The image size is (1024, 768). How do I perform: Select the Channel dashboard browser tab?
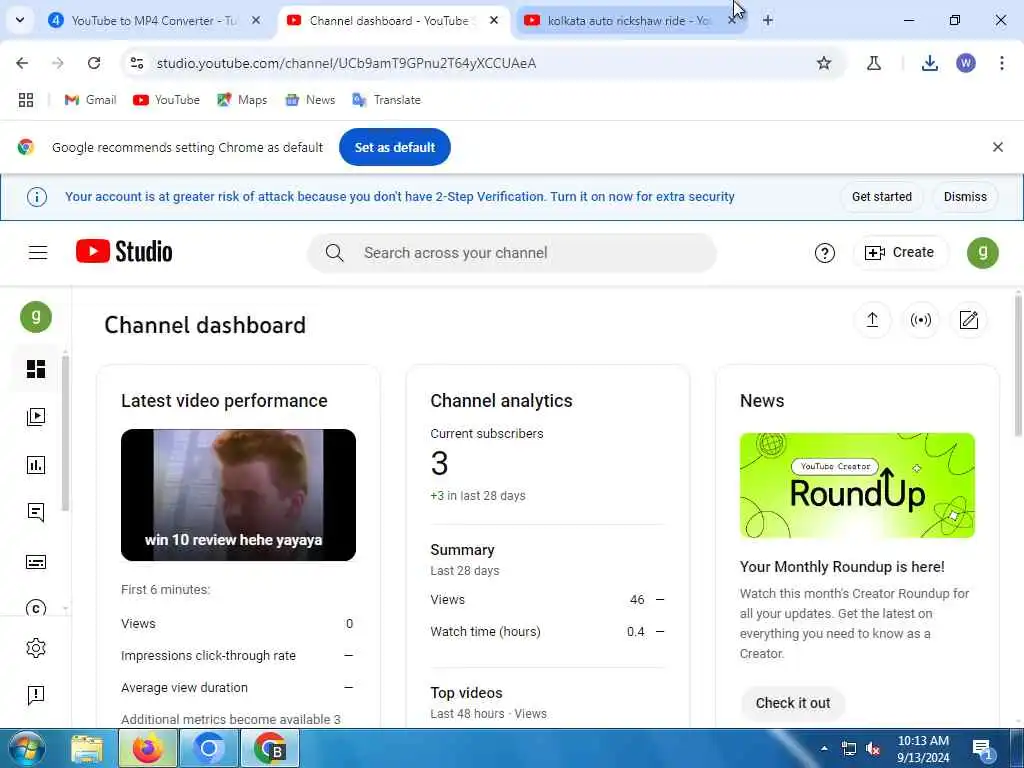[392, 21]
